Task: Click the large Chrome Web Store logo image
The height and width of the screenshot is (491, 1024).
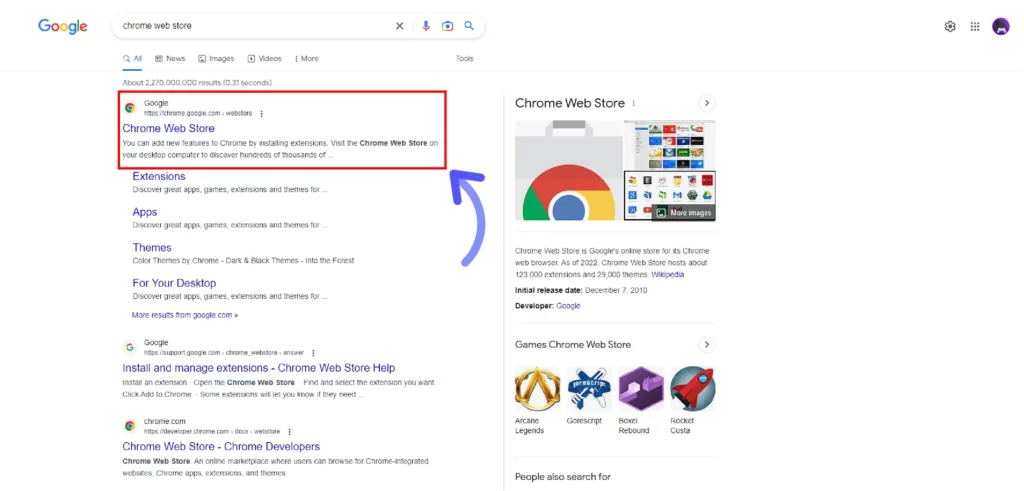Action: tap(569, 170)
